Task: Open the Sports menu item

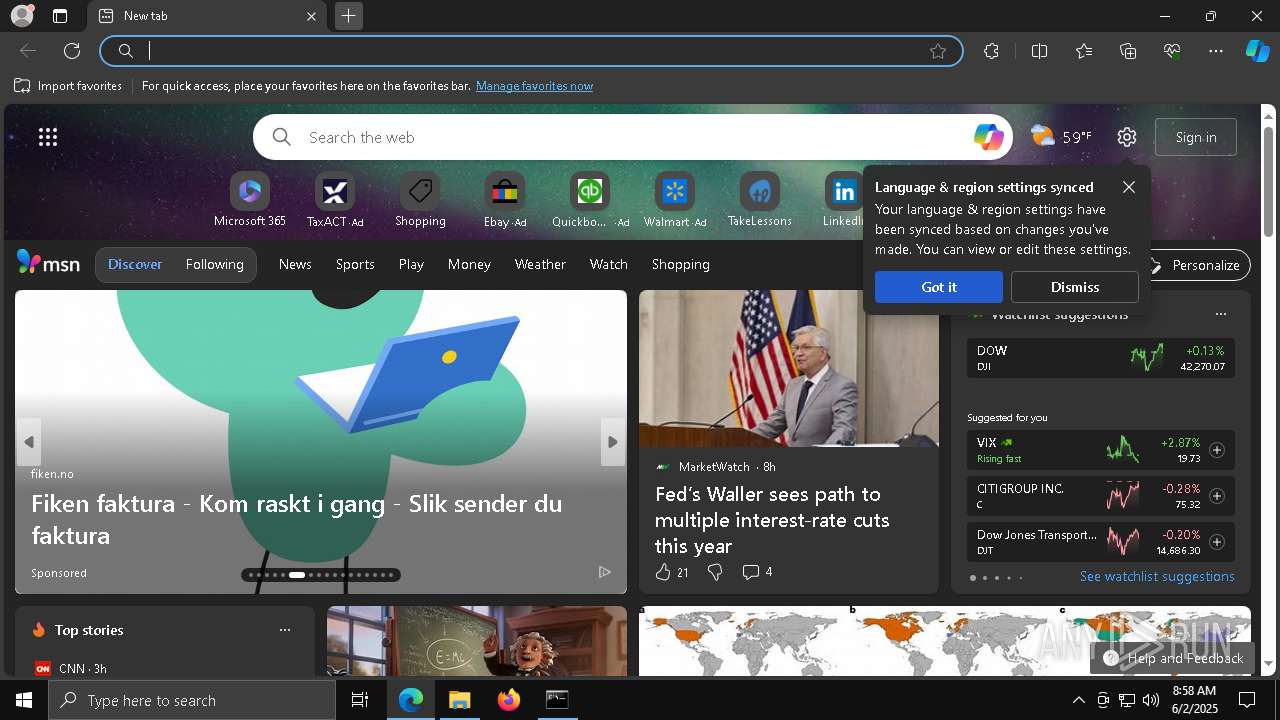Action: pyautogui.click(x=355, y=264)
